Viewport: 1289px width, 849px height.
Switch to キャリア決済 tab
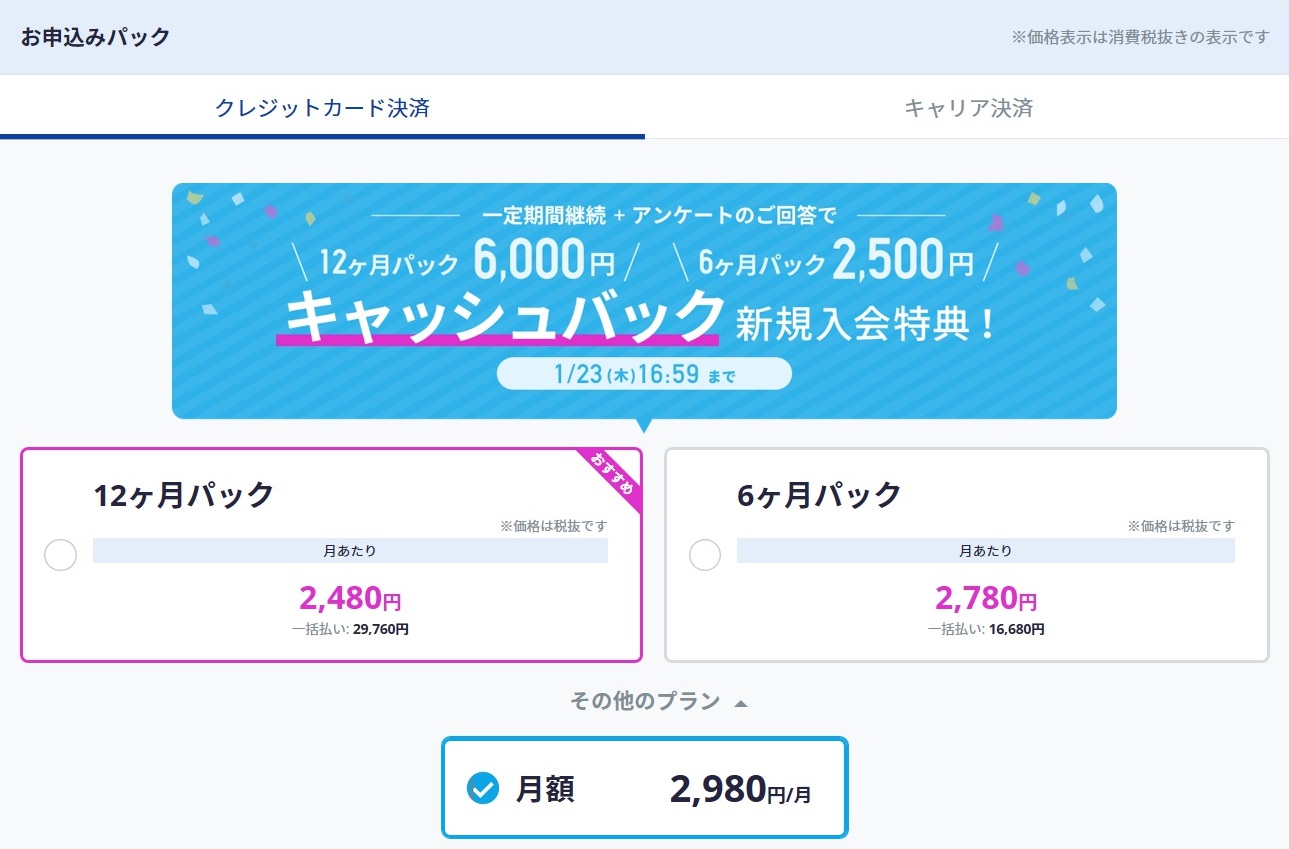(x=967, y=107)
